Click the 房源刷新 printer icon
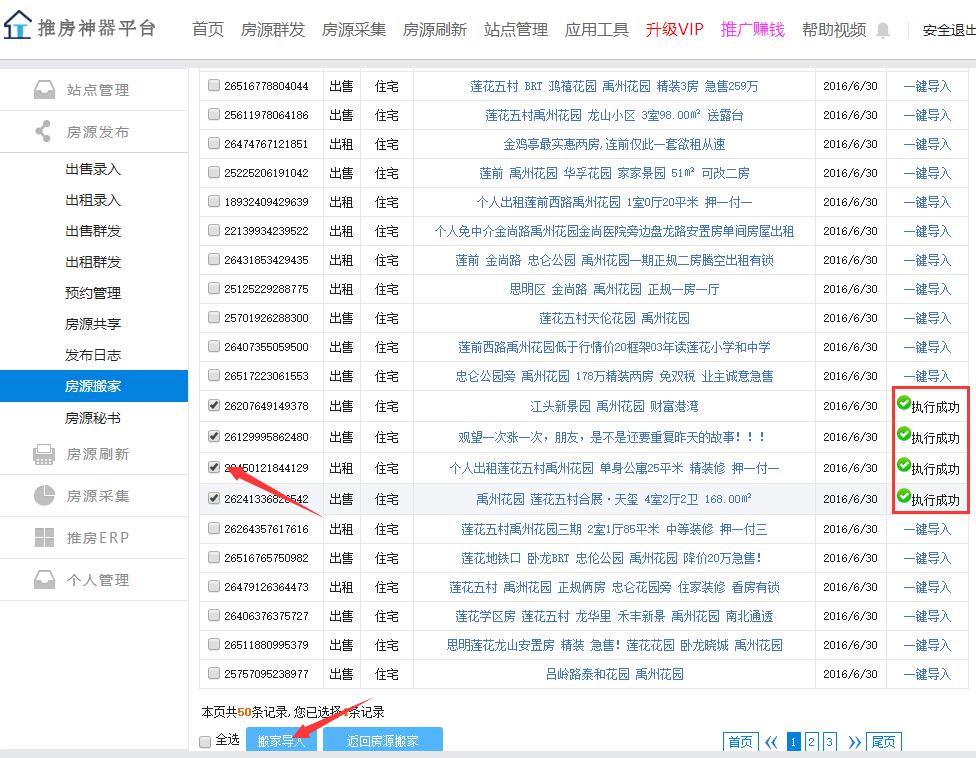 [44, 454]
